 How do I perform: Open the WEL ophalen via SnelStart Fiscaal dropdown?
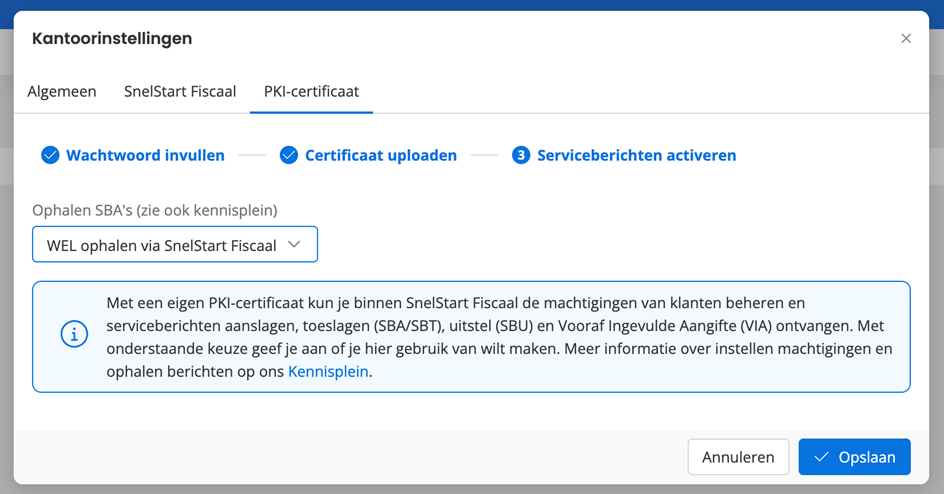point(162,245)
